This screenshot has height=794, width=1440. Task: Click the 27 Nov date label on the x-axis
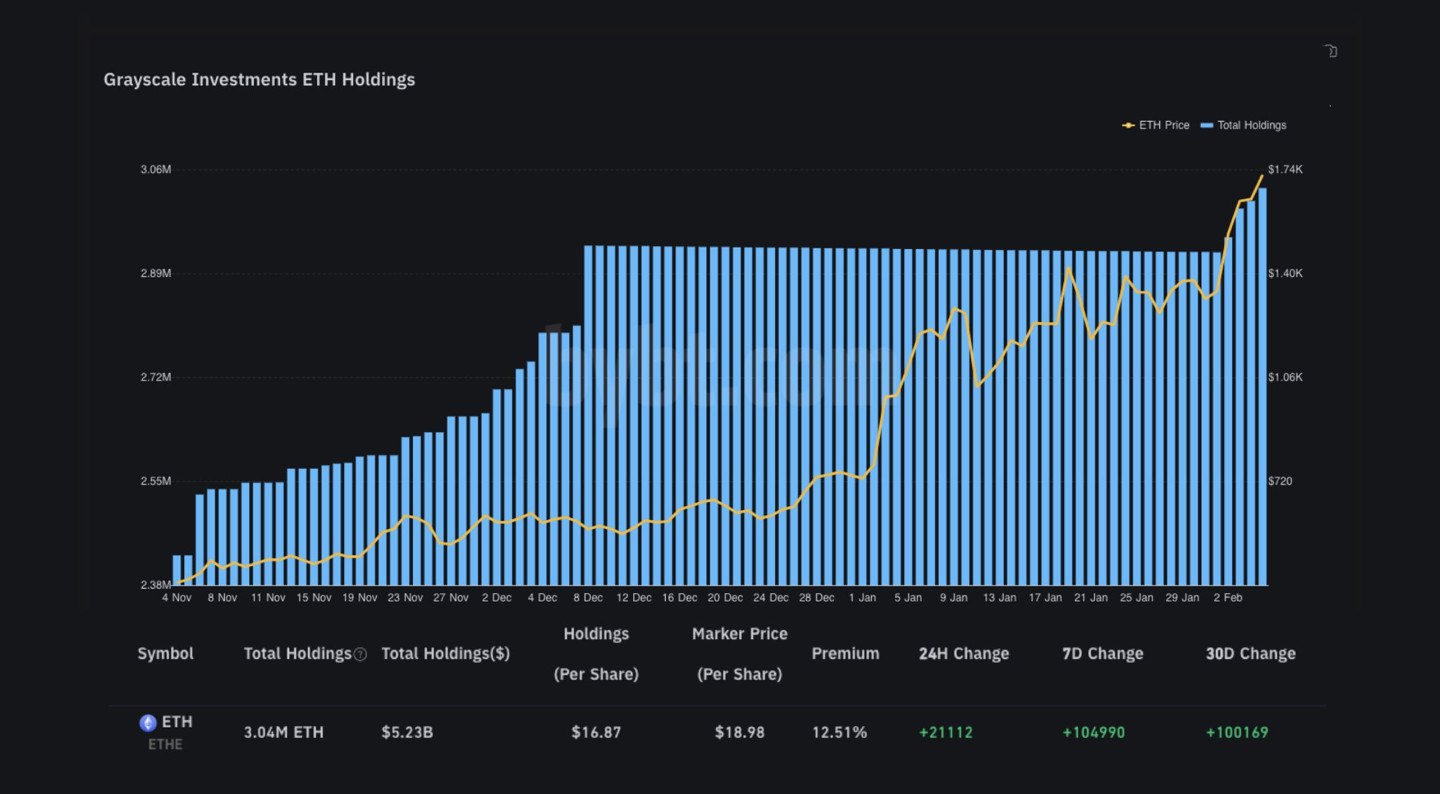(x=451, y=597)
